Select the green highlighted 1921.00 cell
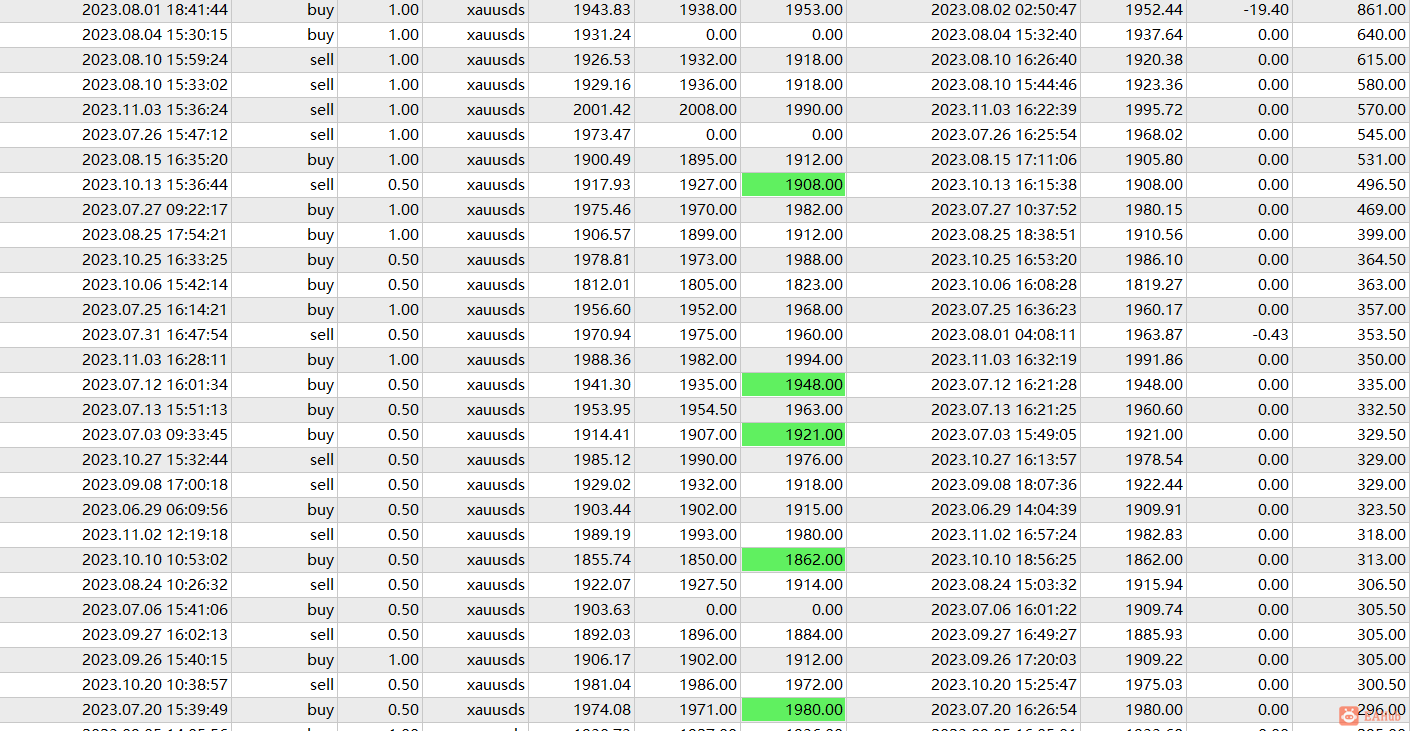Image resolution: width=1410 pixels, height=731 pixels. 793,435
